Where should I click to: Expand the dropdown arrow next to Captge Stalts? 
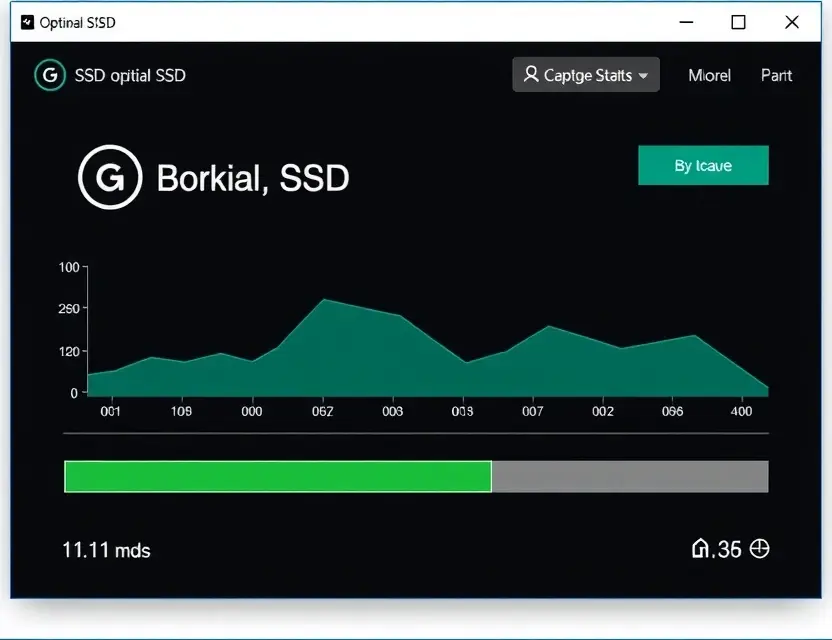(643, 76)
